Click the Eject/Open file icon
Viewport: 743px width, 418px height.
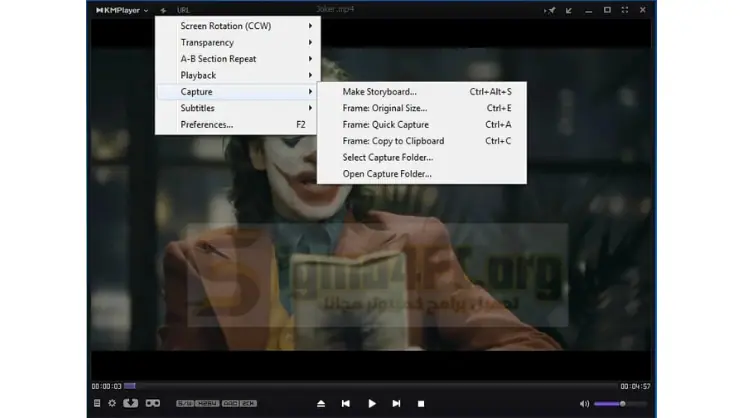tap(321, 403)
